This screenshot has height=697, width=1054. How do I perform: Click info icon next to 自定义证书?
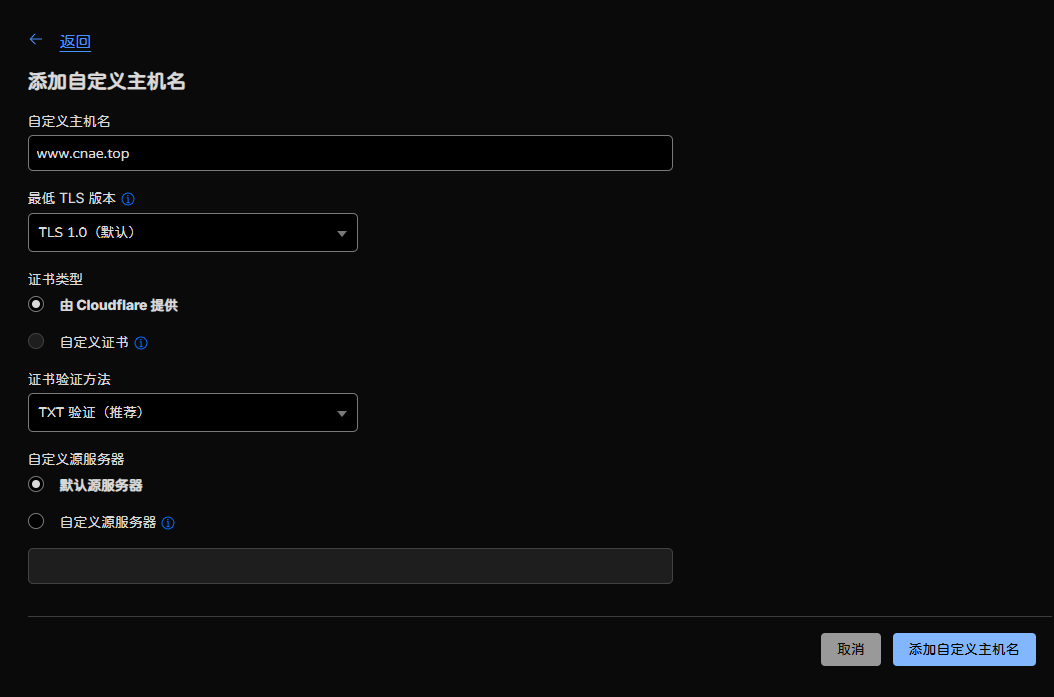click(x=141, y=343)
